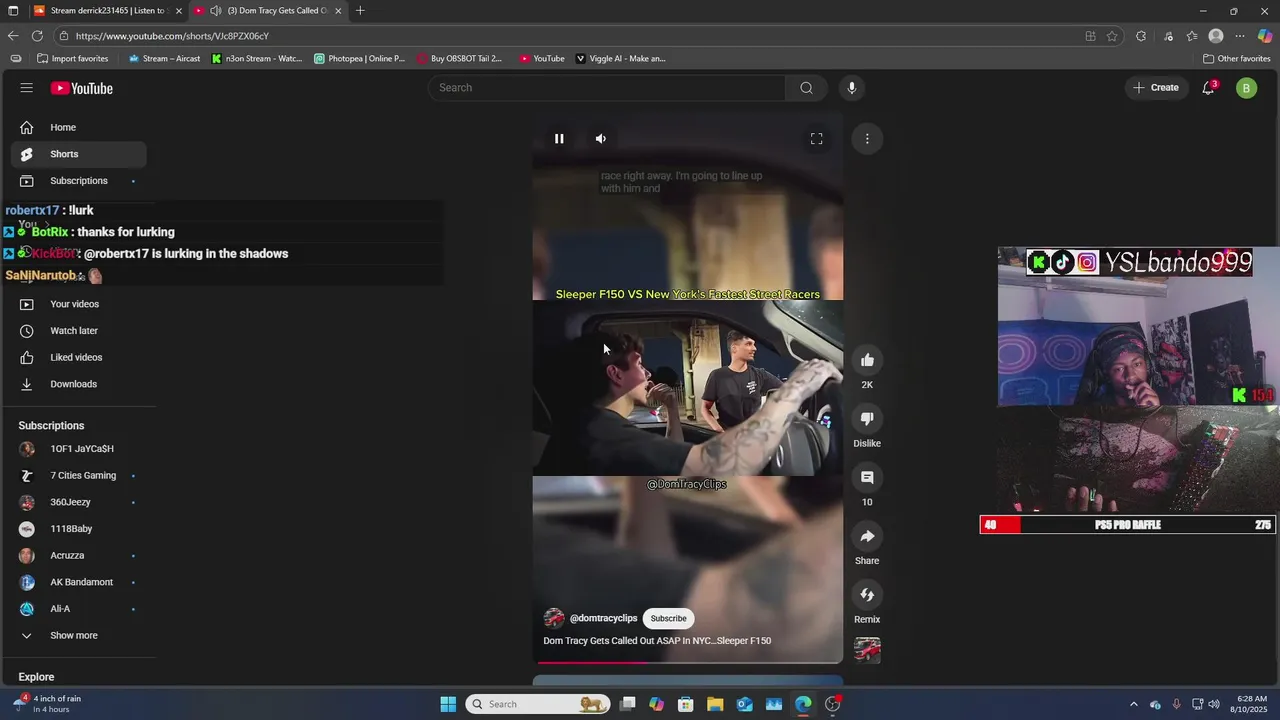The width and height of the screenshot is (1280, 720).
Task: Open the 360Jeezy channel
Action: tap(78, 502)
